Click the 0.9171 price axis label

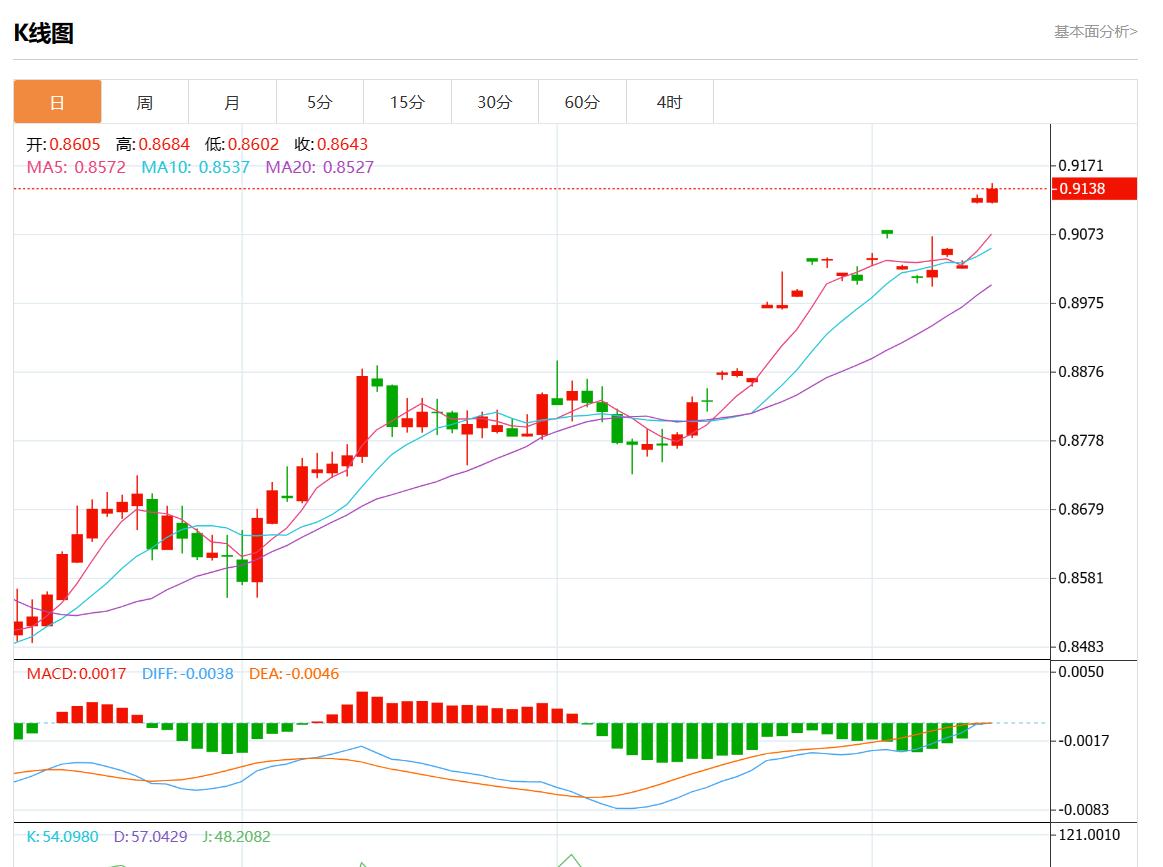point(1081,165)
